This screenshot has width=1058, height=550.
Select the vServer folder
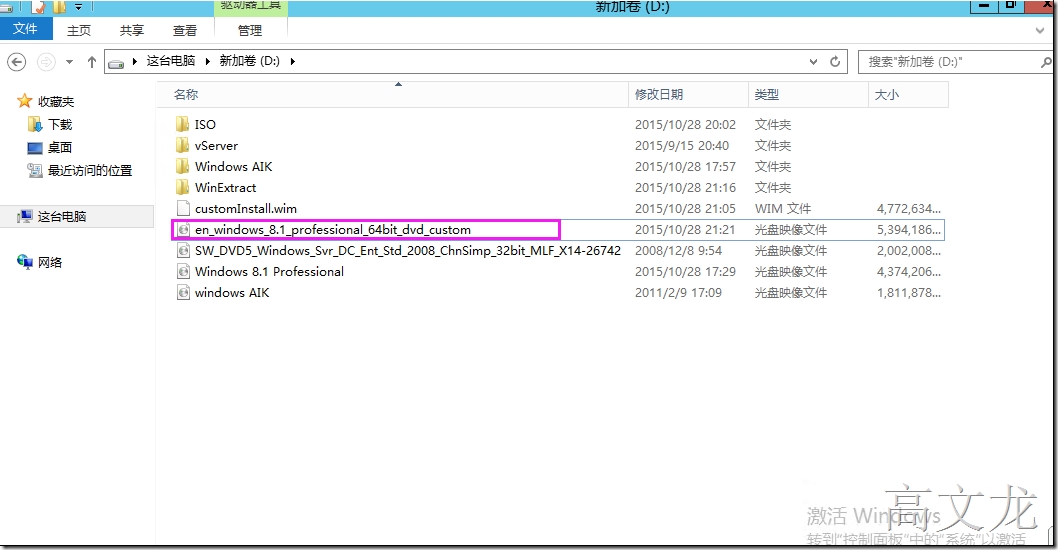pyautogui.click(x=217, y=146)
